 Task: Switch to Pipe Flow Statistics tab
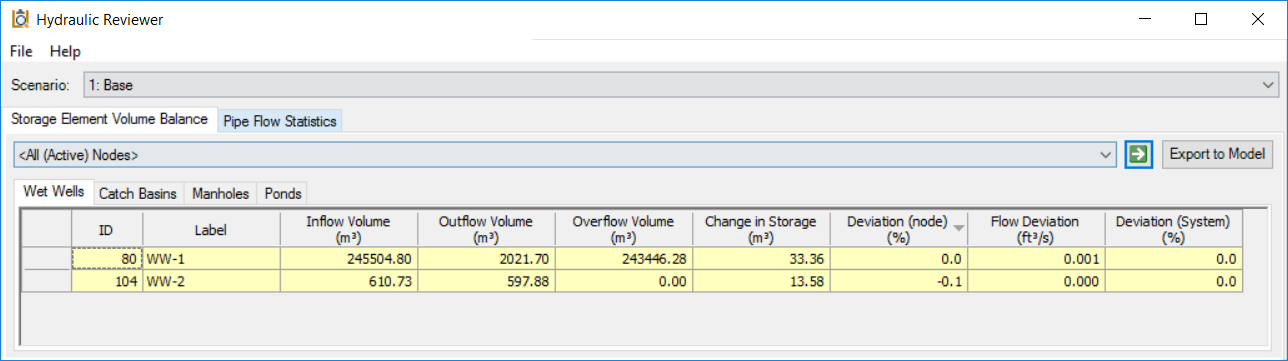pos(280,121)
